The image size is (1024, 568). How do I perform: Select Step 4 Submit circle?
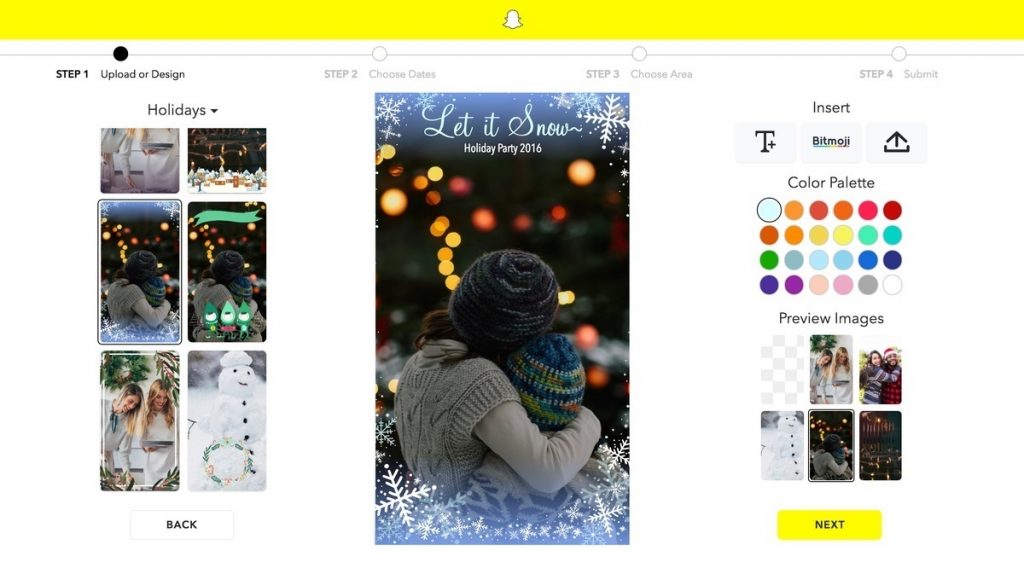[x=899, y=54]
